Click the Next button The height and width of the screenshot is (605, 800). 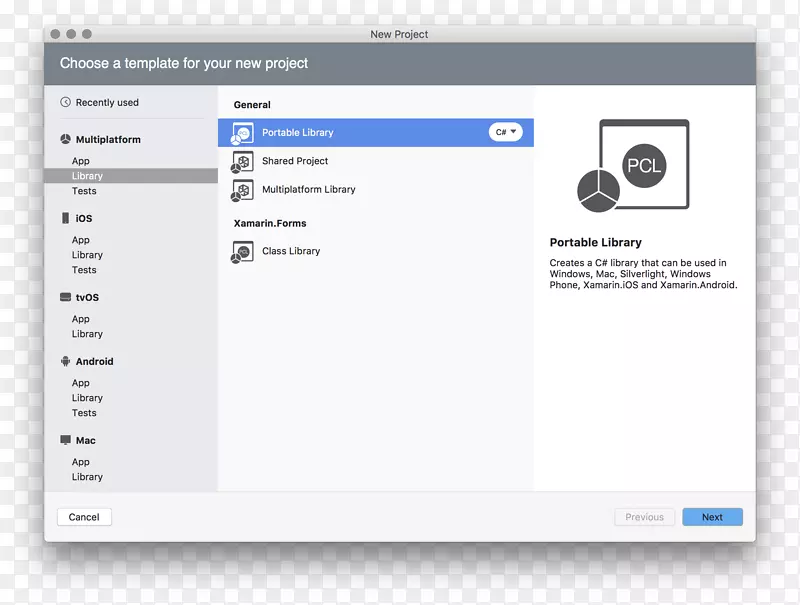point(712,517)
